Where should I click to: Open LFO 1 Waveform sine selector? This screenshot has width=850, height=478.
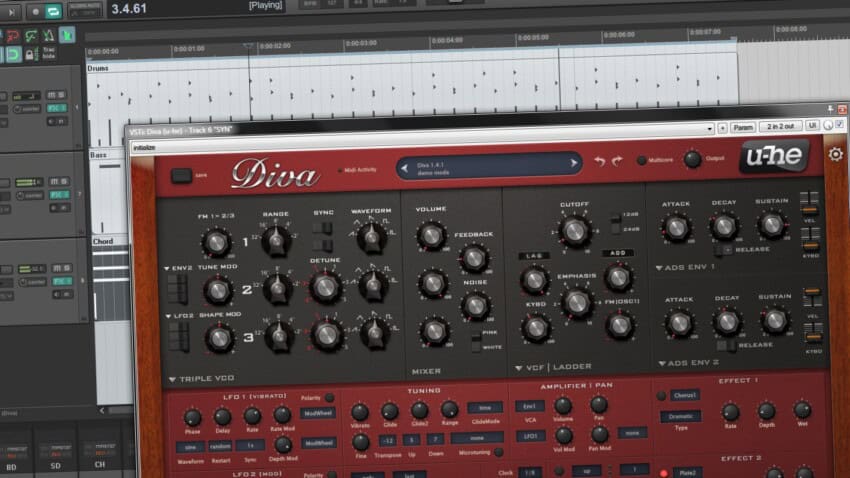pos(190,448)
